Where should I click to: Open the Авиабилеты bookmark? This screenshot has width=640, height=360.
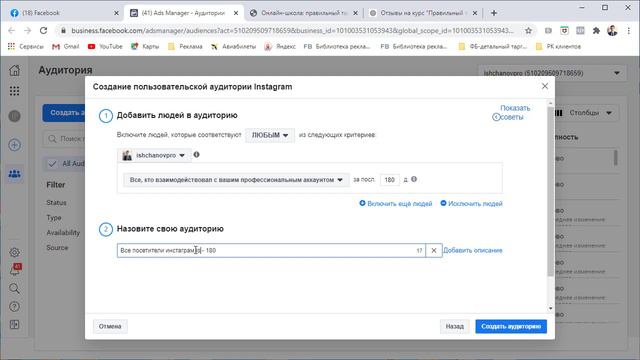(x=233, y=47)
